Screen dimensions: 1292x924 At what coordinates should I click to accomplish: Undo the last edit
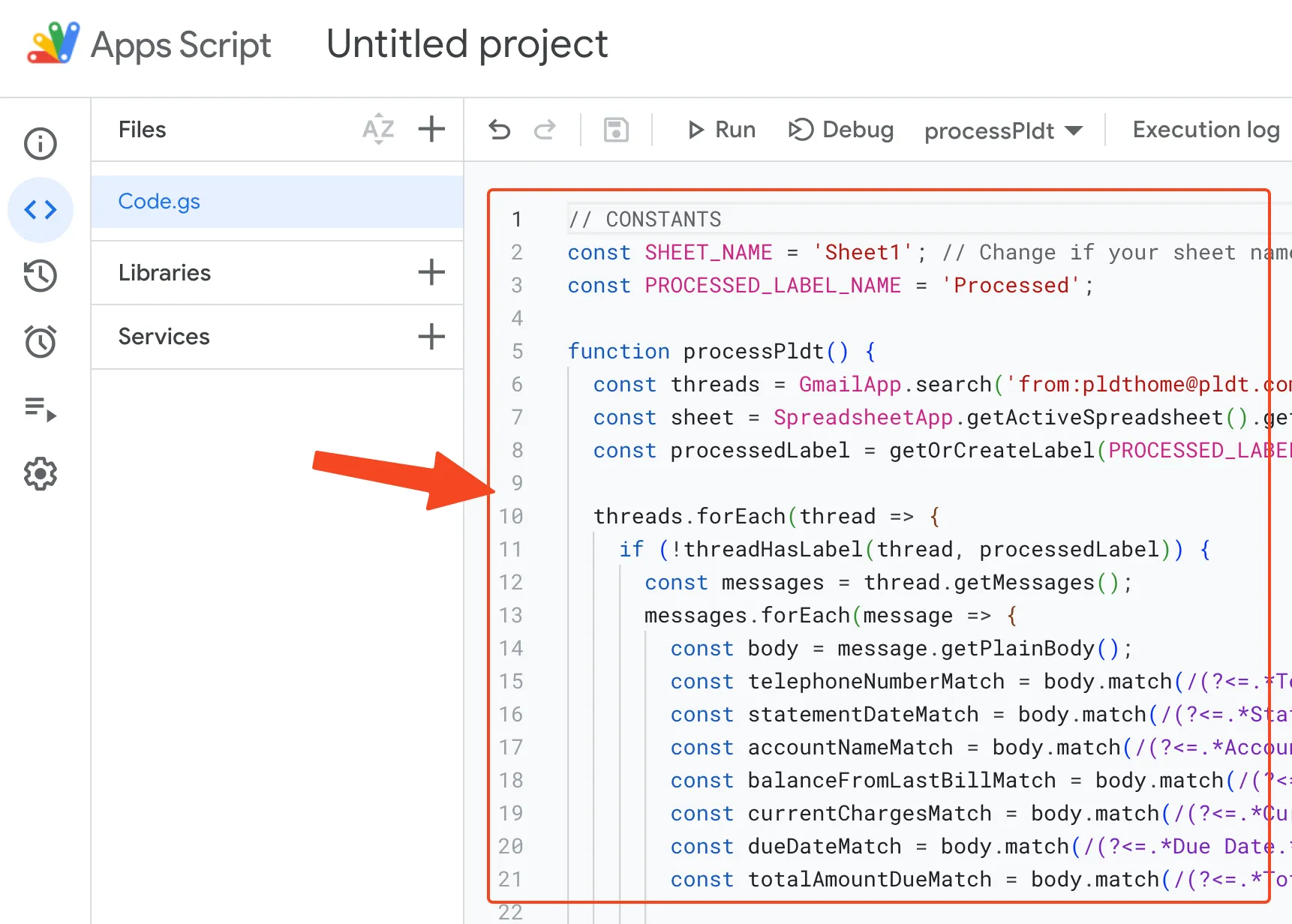coord(500,130)
